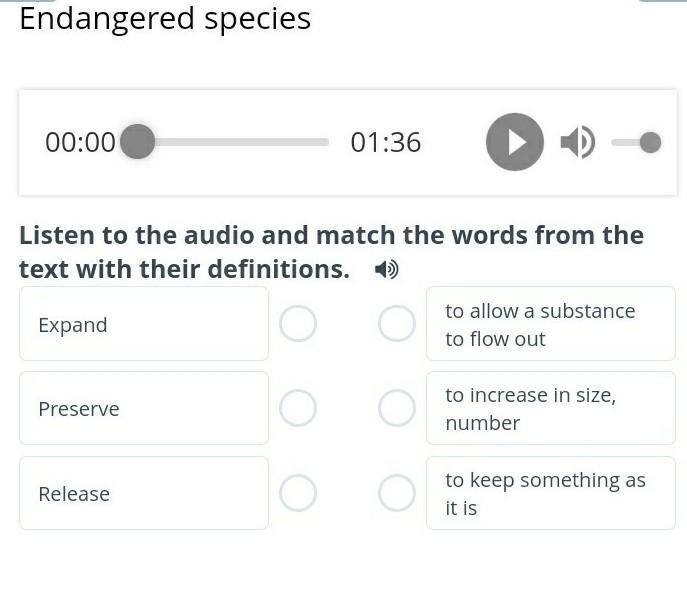Select radio for 'to allow a substance to flow out'
Image resolution: width=687 pixels, height=589 pixels.
pos(397,324)
